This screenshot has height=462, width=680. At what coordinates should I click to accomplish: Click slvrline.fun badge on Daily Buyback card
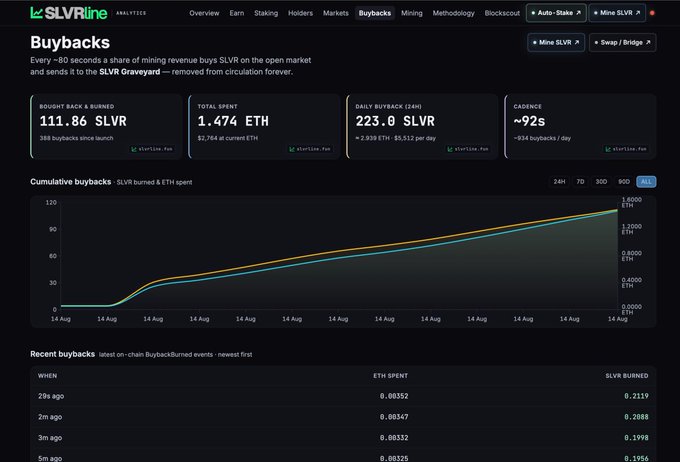pos(468,149)
